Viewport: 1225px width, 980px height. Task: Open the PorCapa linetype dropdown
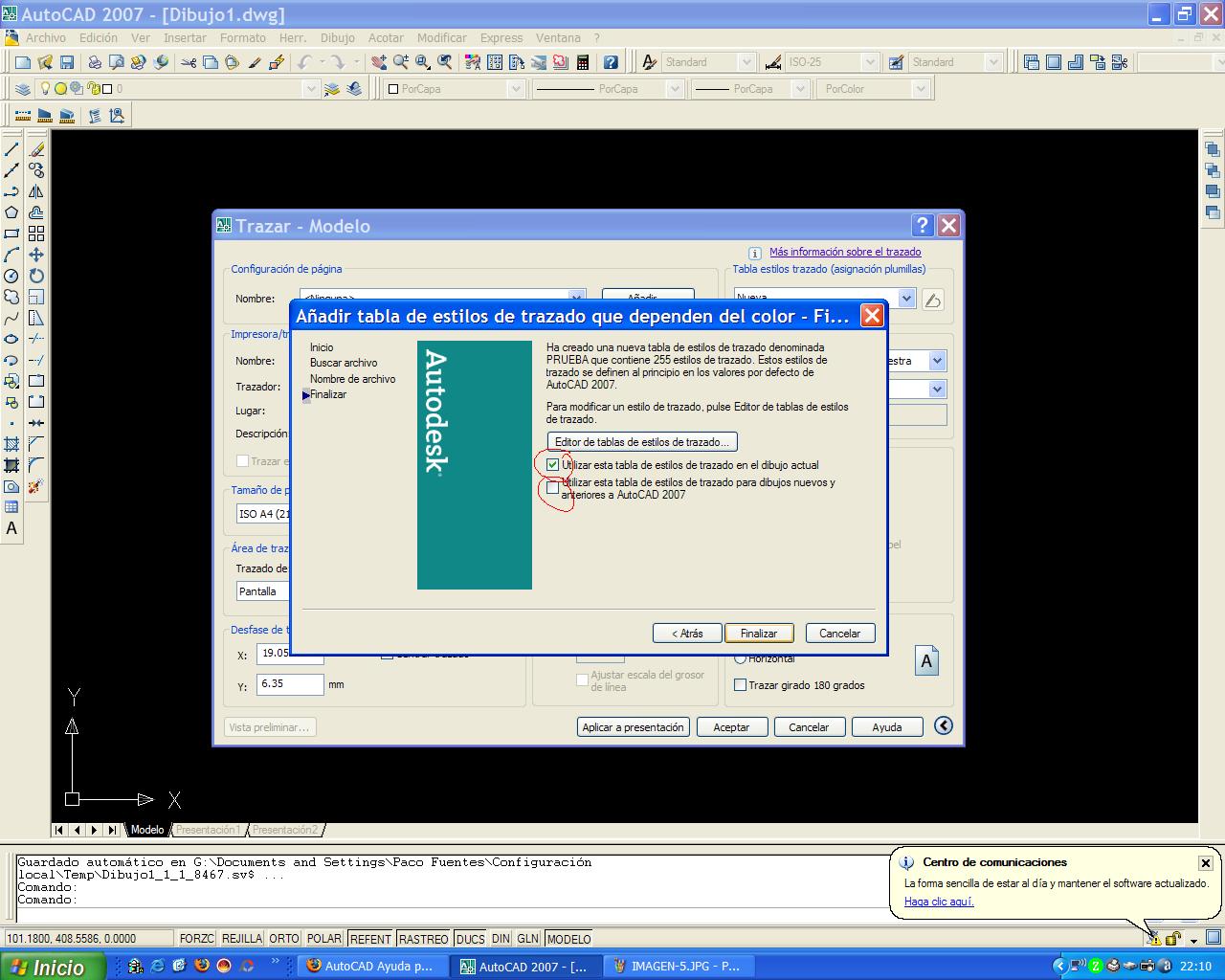[x=675, y=89]
